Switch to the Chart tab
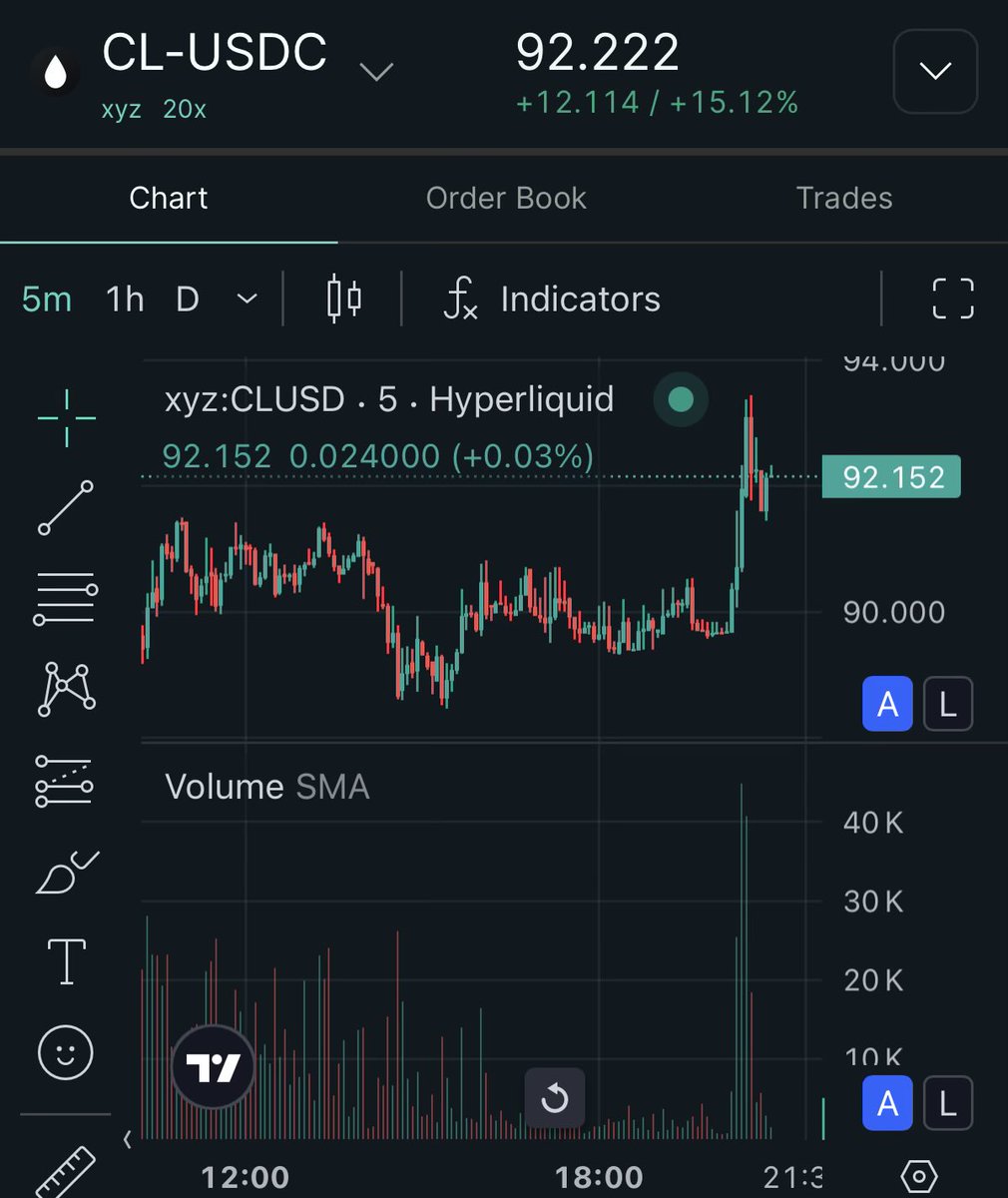The width and height of the screenshot is (1008, 1198). [169, 199]
